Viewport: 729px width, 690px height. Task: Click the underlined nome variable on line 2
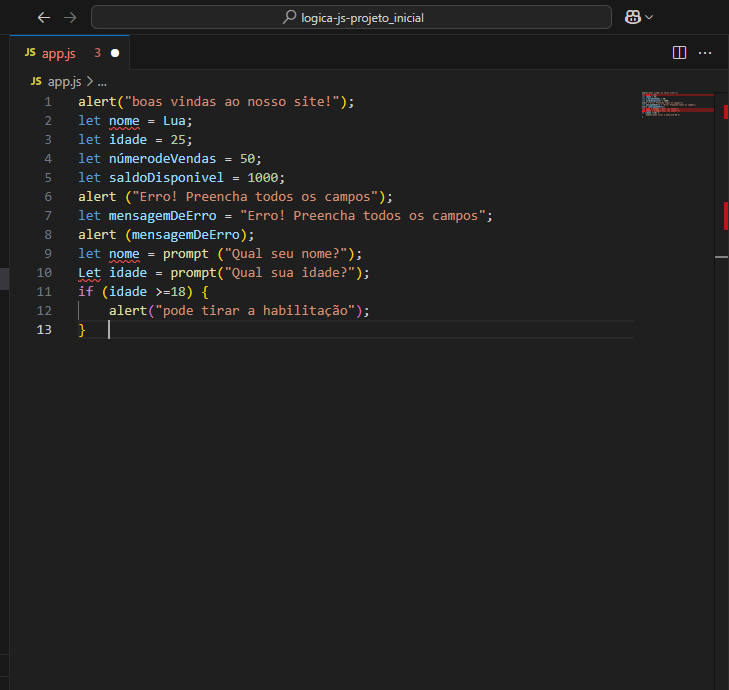124,121
